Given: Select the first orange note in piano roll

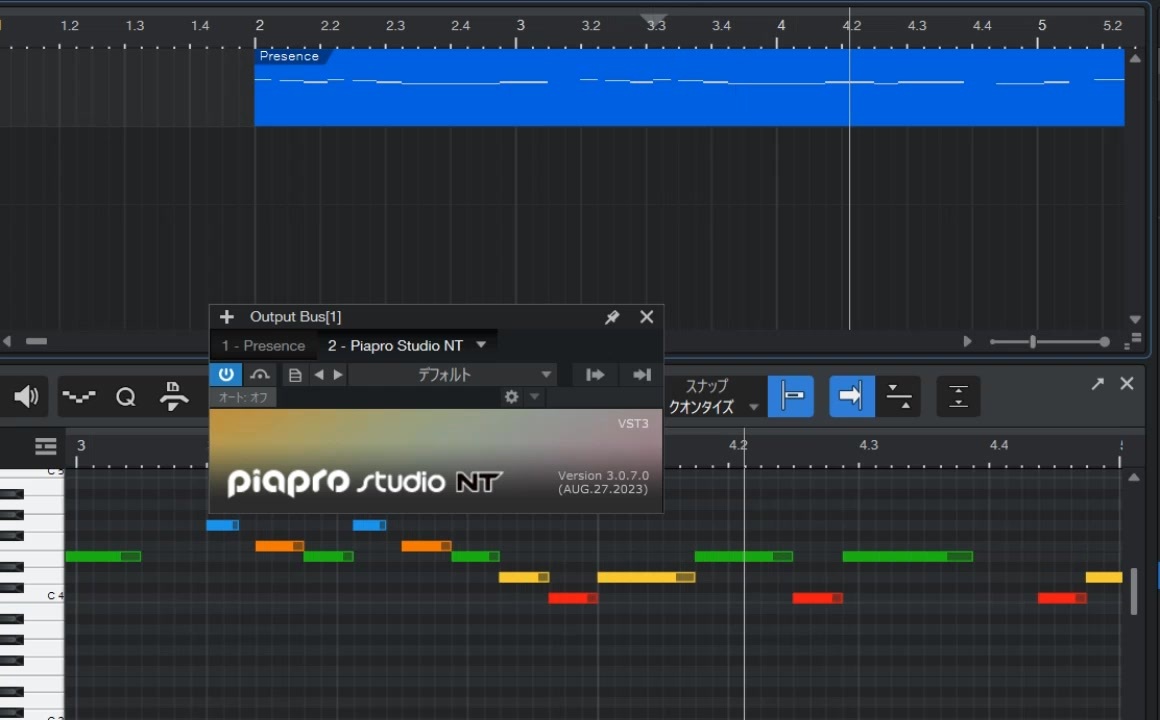Looking at the screenshot, I should [x=279, y=546].
